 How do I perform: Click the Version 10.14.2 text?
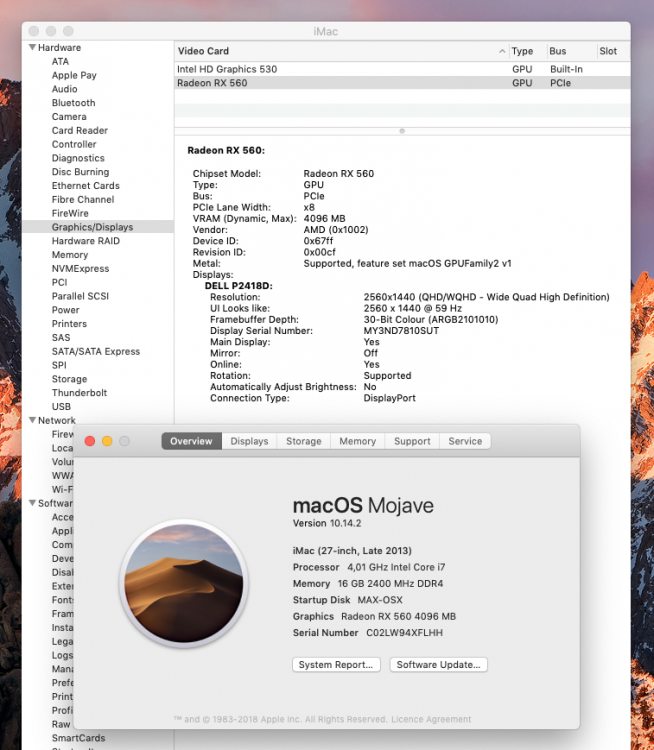pos(327,523)
